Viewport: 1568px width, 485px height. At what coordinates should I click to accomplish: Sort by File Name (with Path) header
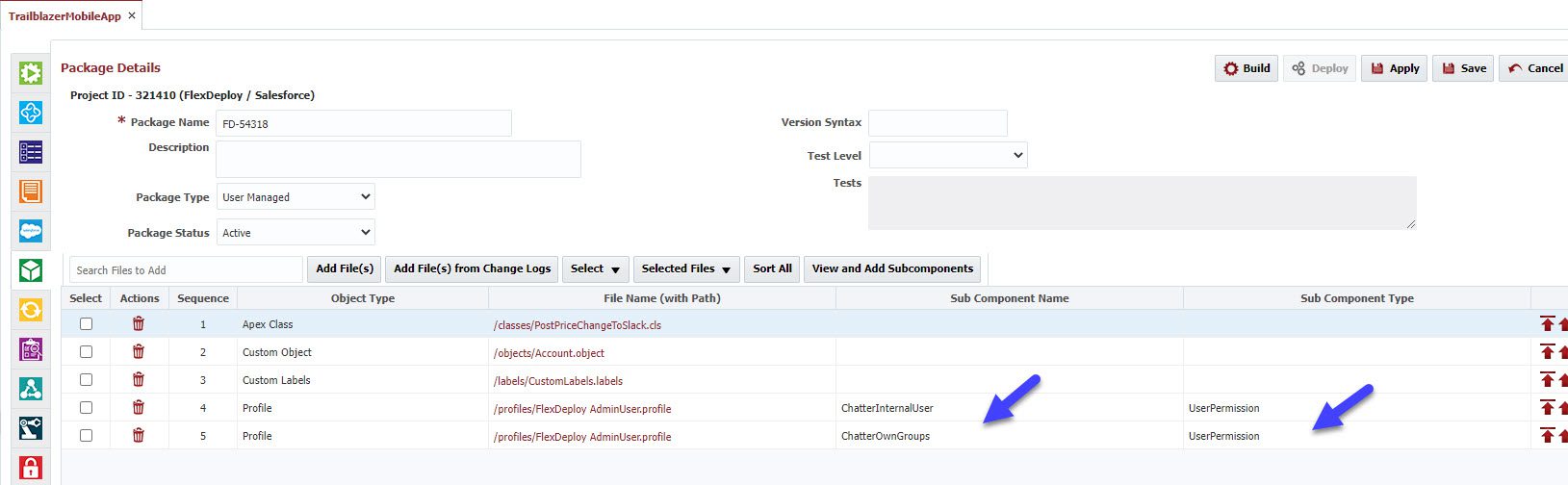662,298
